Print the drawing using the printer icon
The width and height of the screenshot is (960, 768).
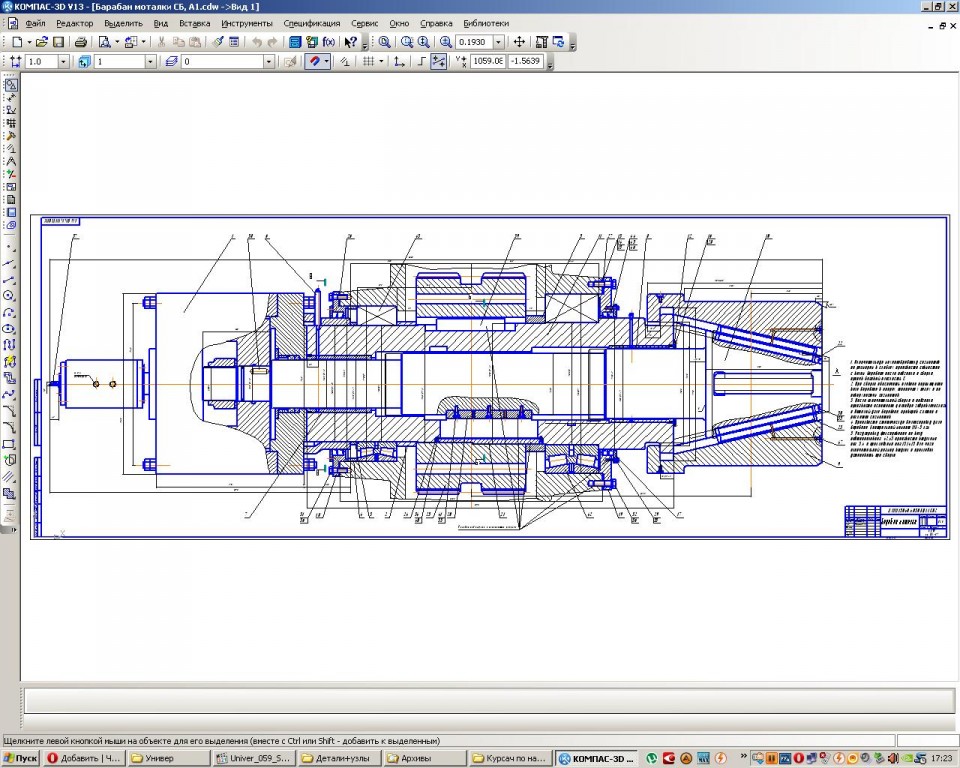[x=80, y=42]
